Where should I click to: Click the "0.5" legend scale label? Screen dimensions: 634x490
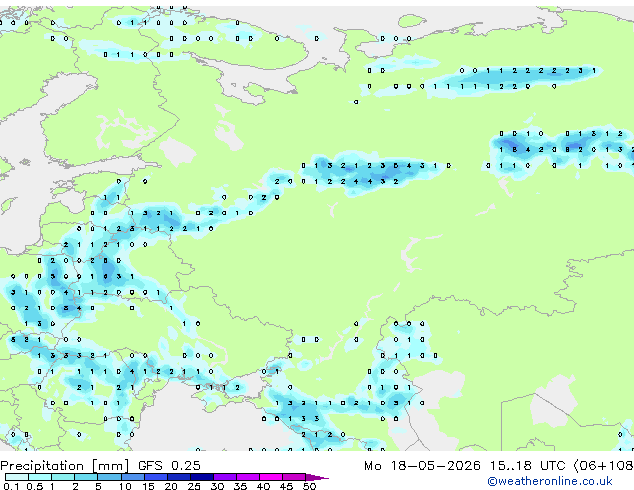click(x=34, y=486)
